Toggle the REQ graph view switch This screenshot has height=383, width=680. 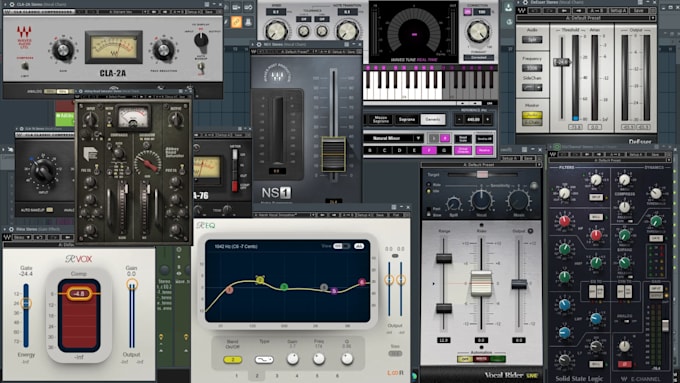pyautogui.click(x=341, y=246)
